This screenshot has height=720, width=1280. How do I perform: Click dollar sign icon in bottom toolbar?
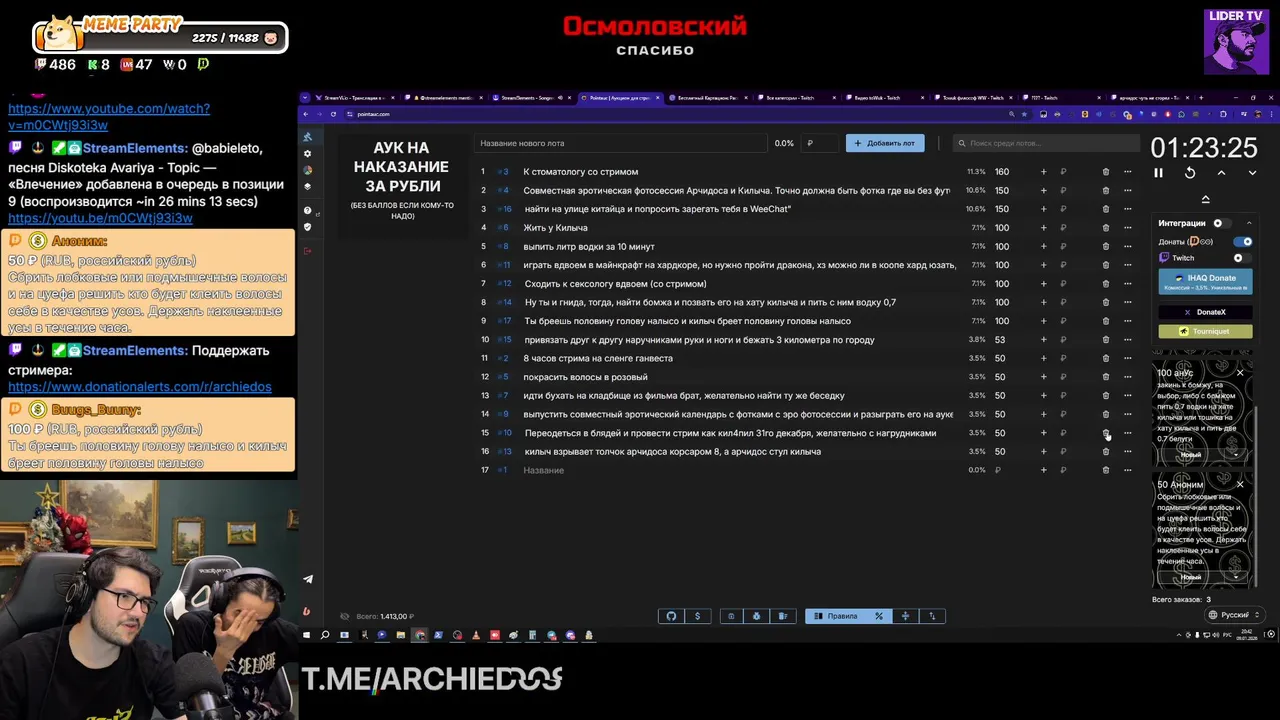697,616
